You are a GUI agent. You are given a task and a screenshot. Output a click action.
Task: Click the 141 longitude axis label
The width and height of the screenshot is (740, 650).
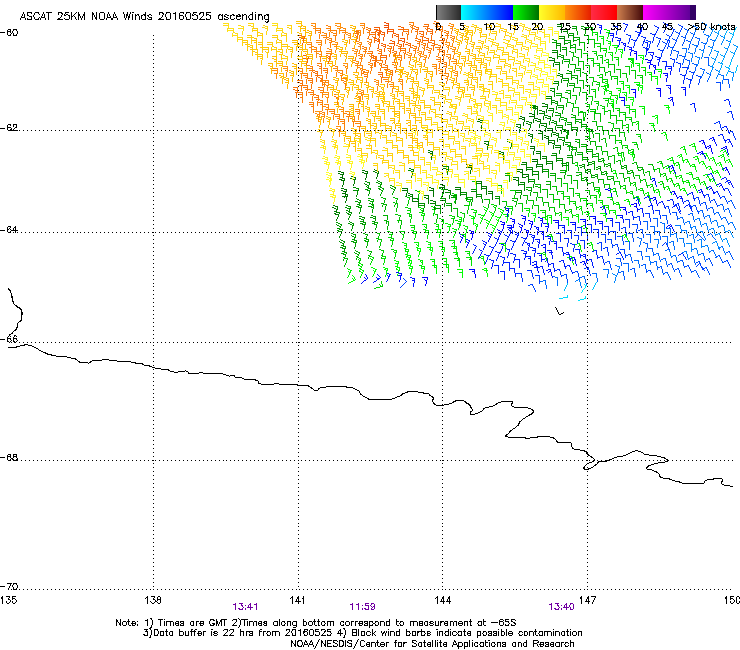point(297,600)
